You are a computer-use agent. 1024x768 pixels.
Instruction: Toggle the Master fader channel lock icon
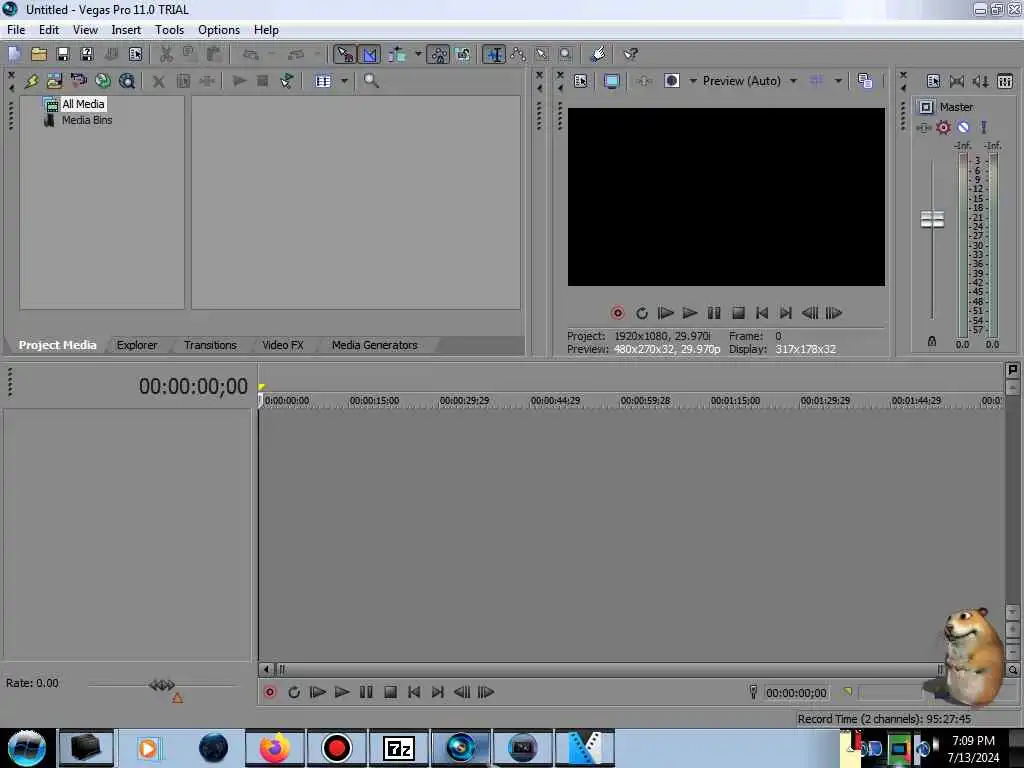[x=932, y=342]
